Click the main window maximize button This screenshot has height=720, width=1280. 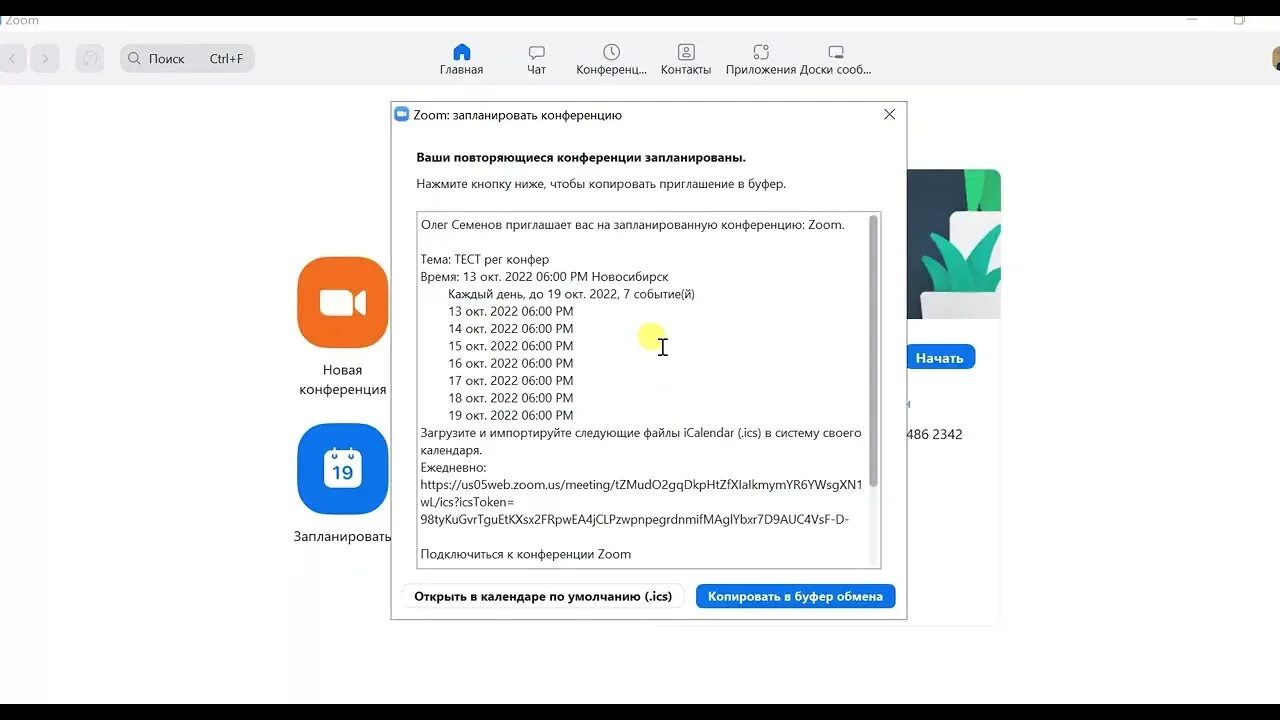[x=1239, y=20]
